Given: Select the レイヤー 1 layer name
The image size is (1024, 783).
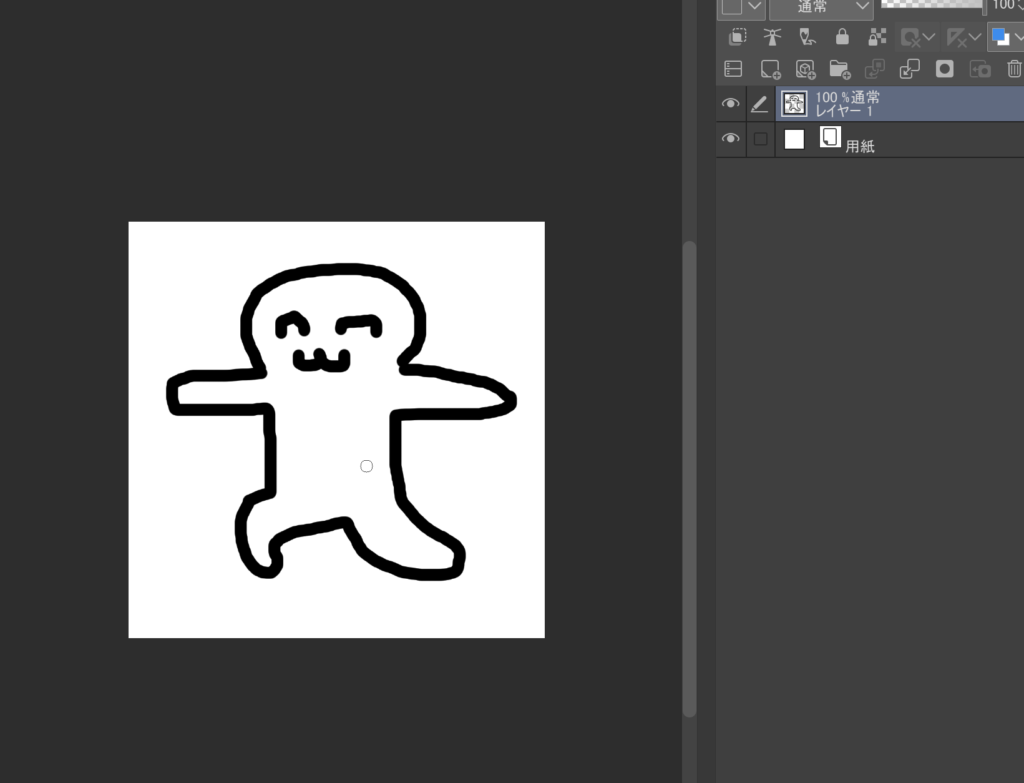Looking at the screenshot, I should coord(844,111).
